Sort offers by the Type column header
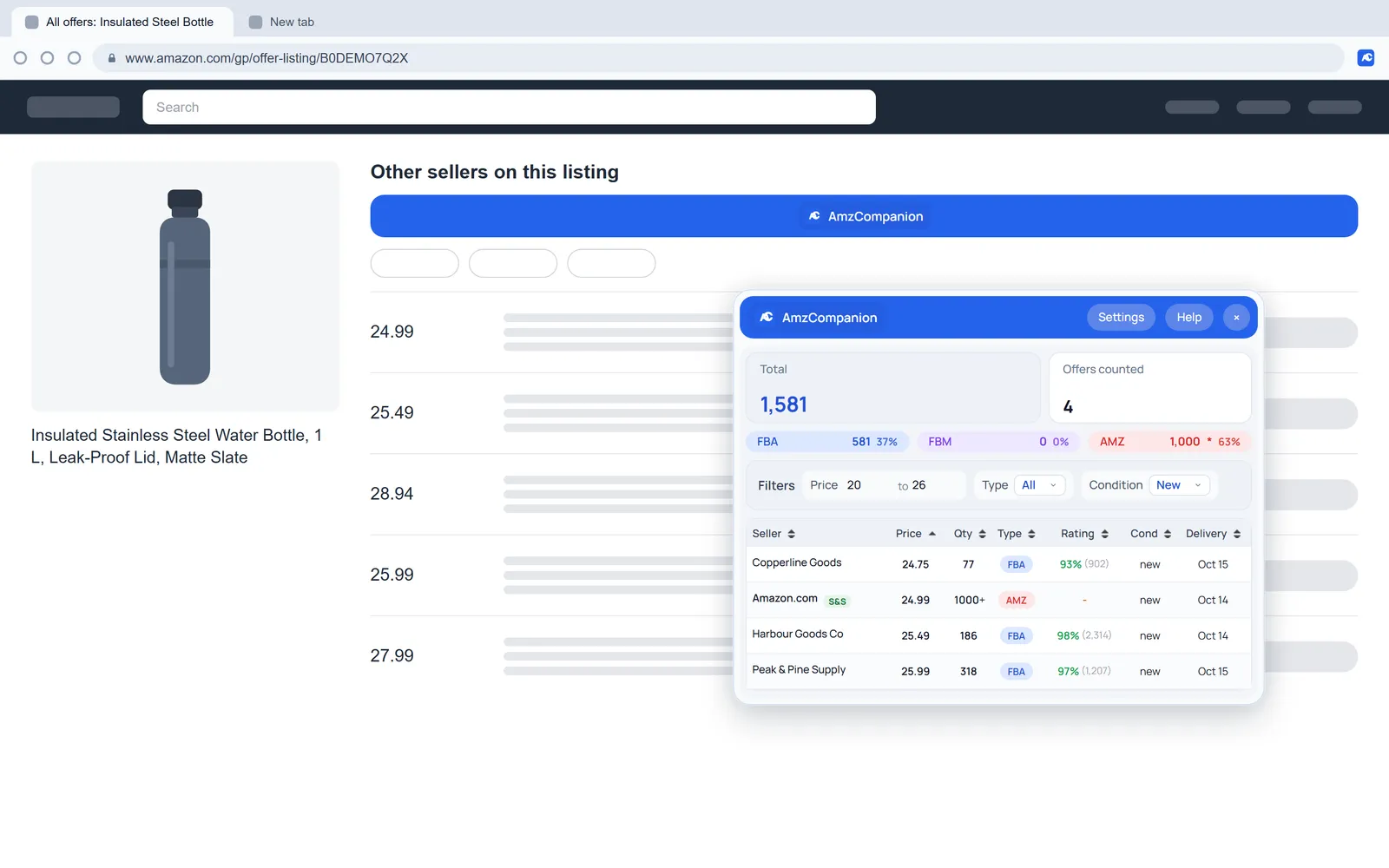Viewport: 1389px width, 868px height. [1017, 534]
